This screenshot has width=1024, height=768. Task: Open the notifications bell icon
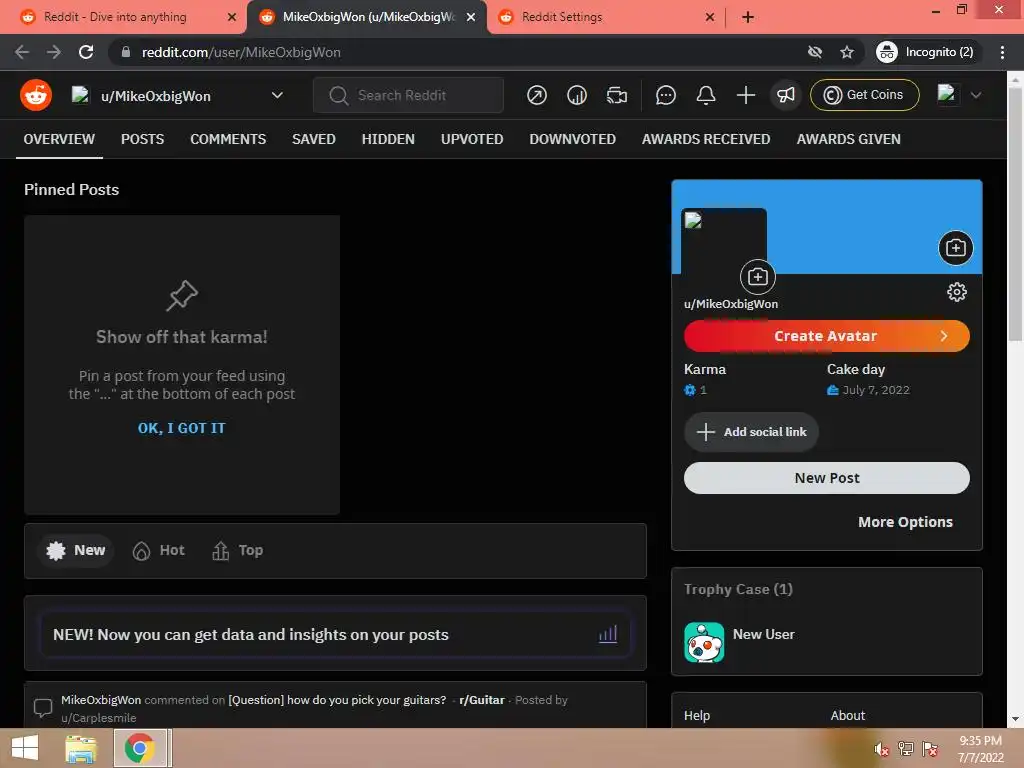point(706,95)
